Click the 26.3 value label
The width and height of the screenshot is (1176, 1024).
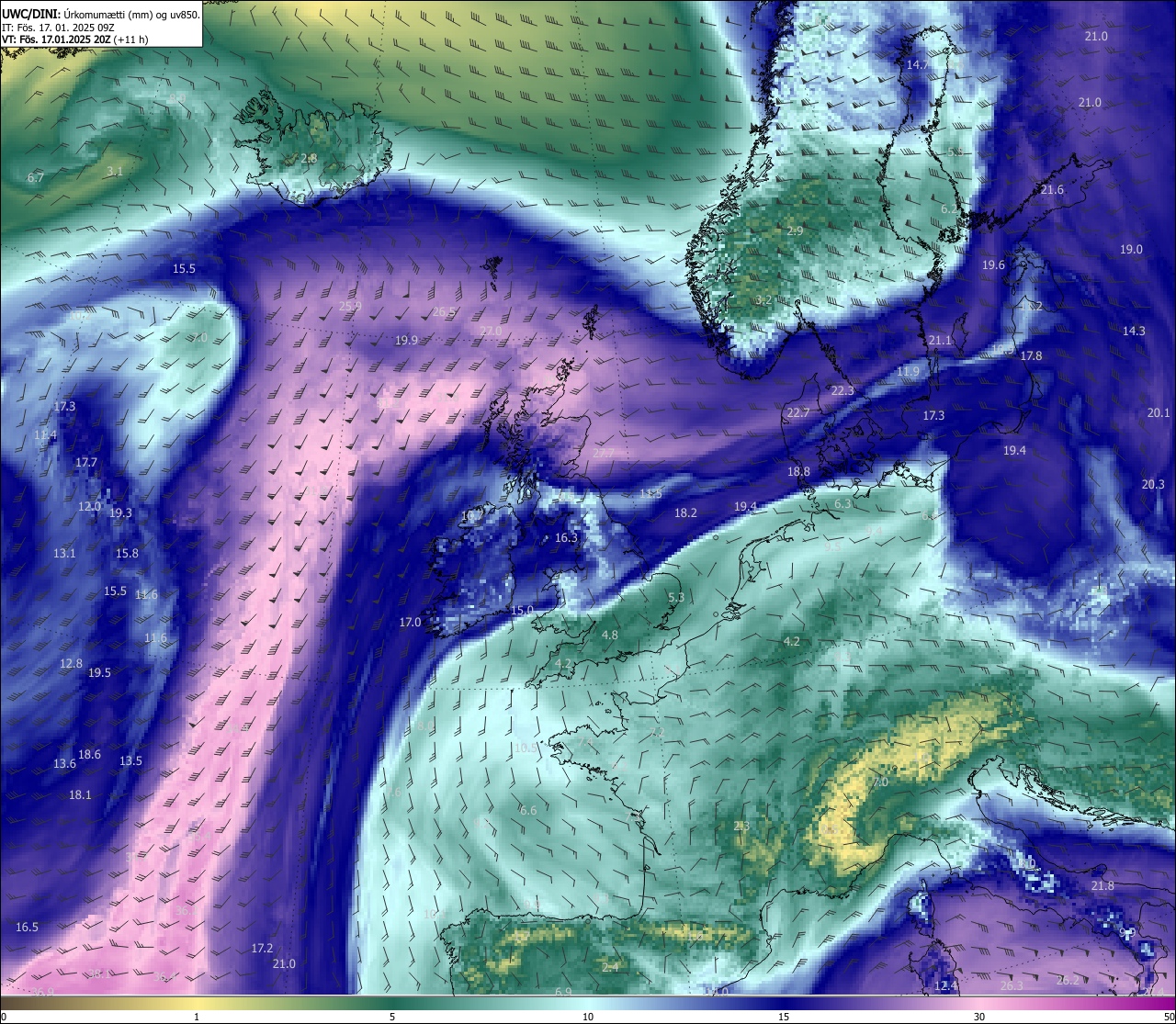(1012, 986)
